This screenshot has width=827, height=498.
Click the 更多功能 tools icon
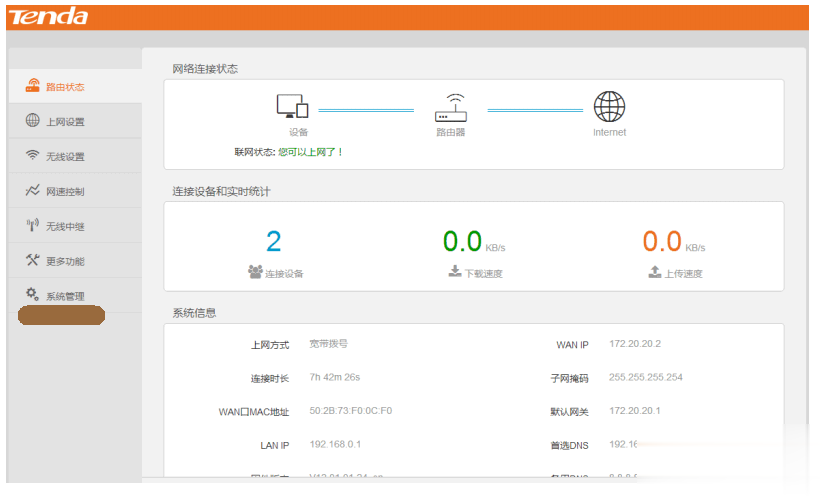point(33,260)
